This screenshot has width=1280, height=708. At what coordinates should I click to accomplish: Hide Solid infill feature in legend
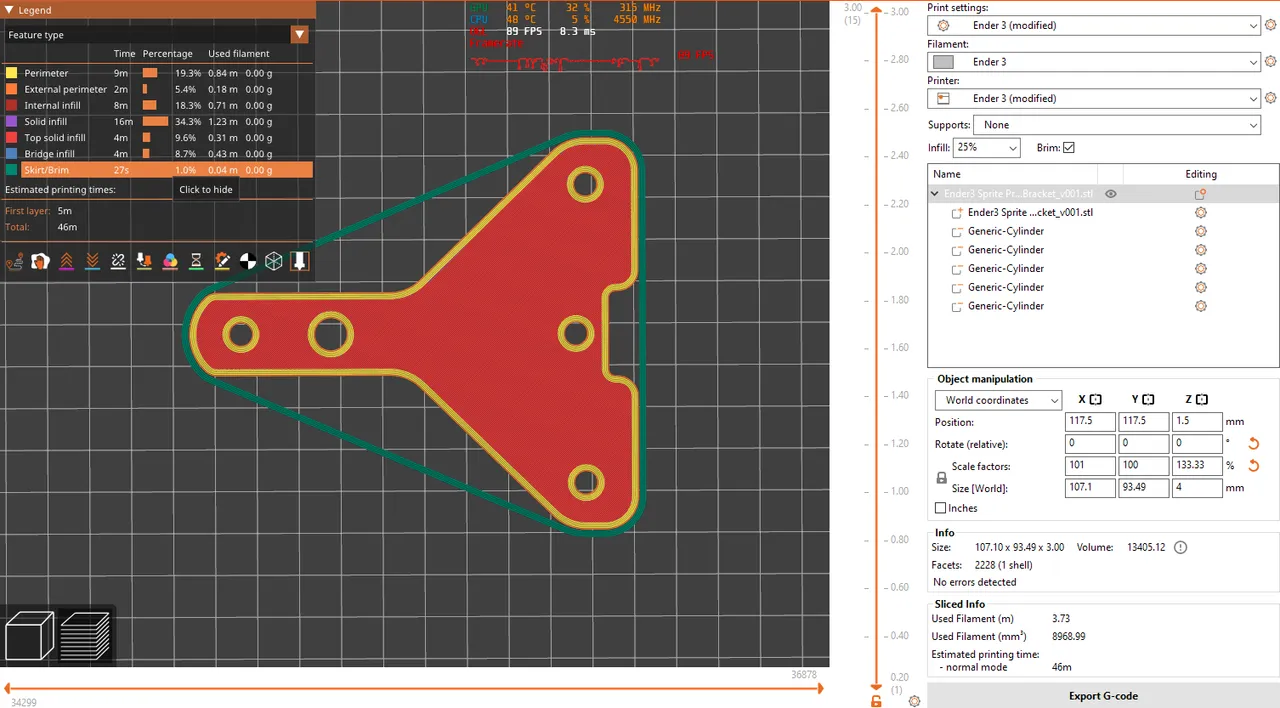pos(158,121)
